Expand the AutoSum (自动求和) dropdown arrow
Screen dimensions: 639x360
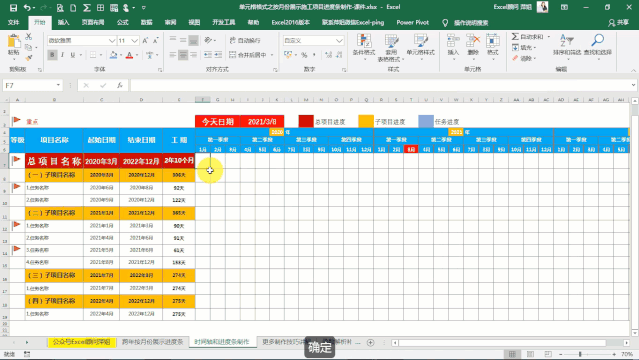click(x=549, y=37)
